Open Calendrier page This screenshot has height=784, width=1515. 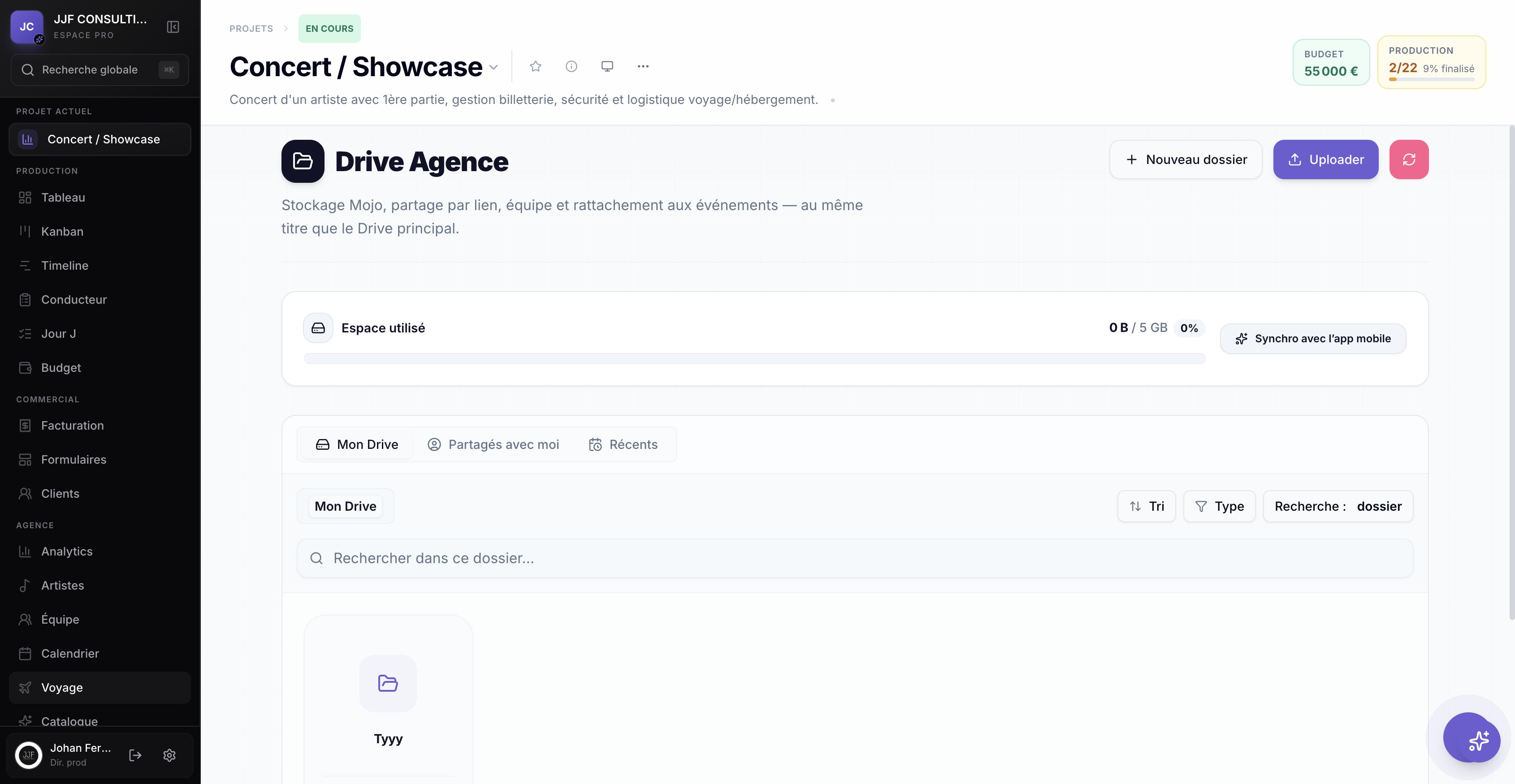click(x=100, y=654)
